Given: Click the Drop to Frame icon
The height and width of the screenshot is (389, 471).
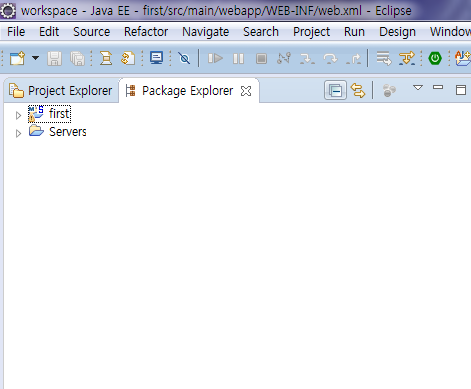Looking at the screenshot, I should [x=384, y=58].
